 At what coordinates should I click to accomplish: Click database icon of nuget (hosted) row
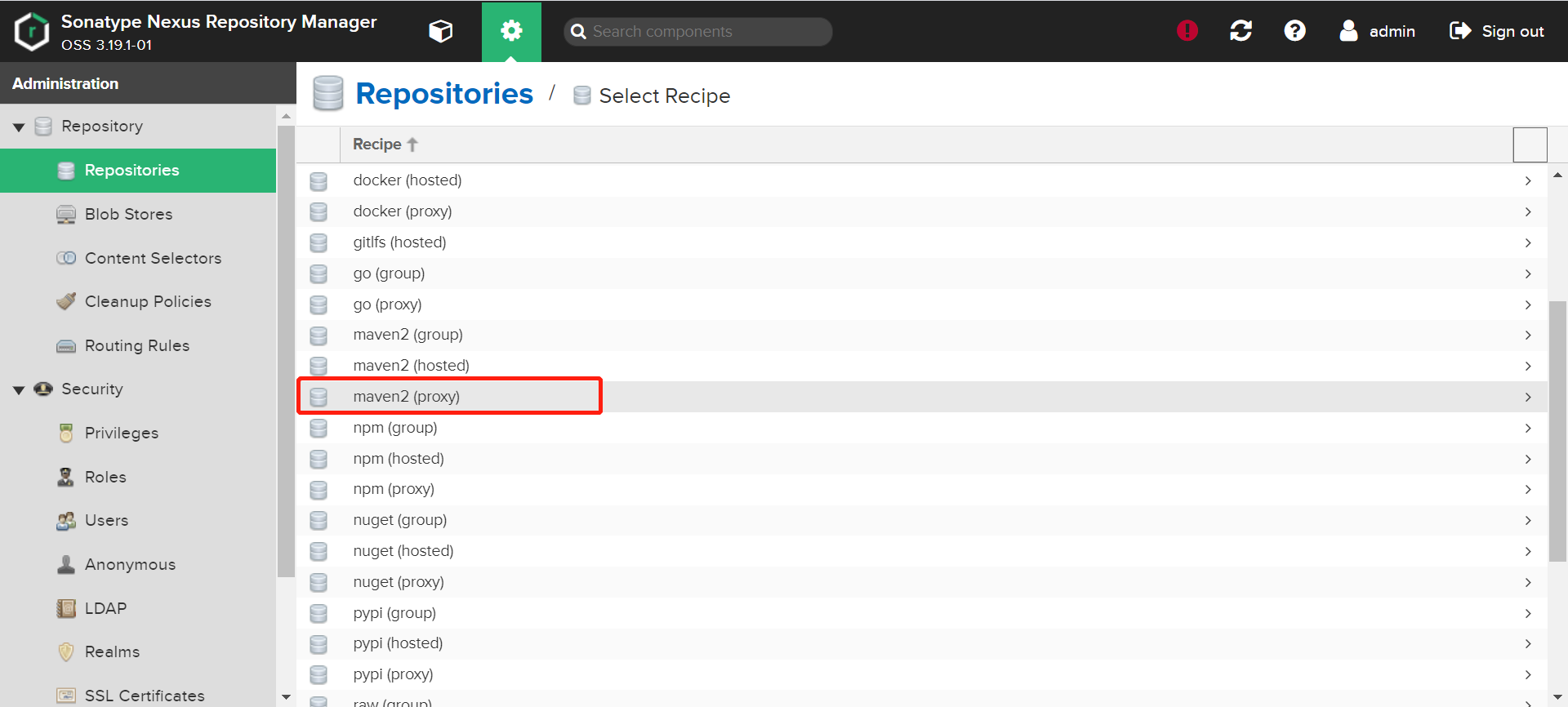pos(318,551)
